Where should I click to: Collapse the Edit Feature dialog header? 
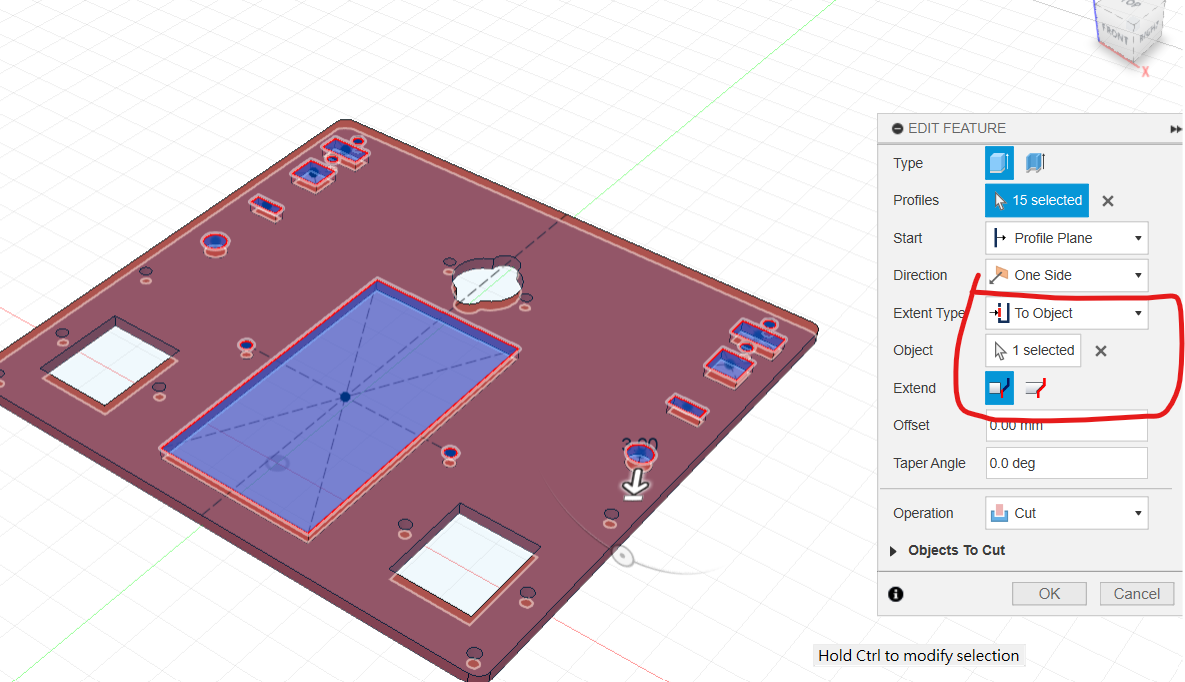(x=898, y=129)
